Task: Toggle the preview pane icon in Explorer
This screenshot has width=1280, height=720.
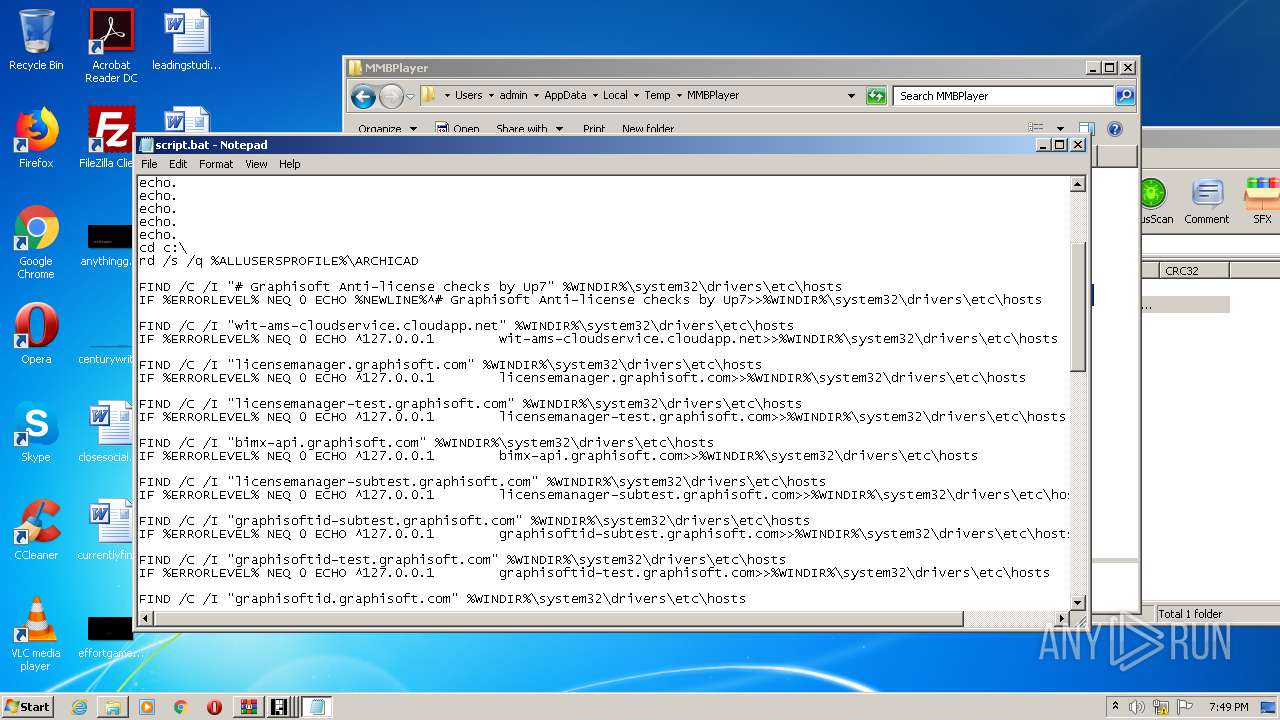Action: tap(1087, 129)
